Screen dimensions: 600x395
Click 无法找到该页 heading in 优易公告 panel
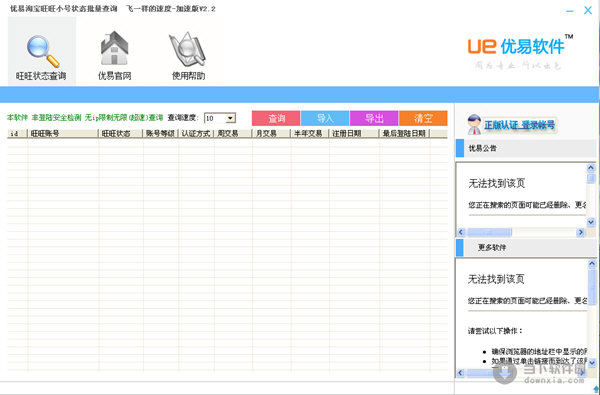[496, 183]
